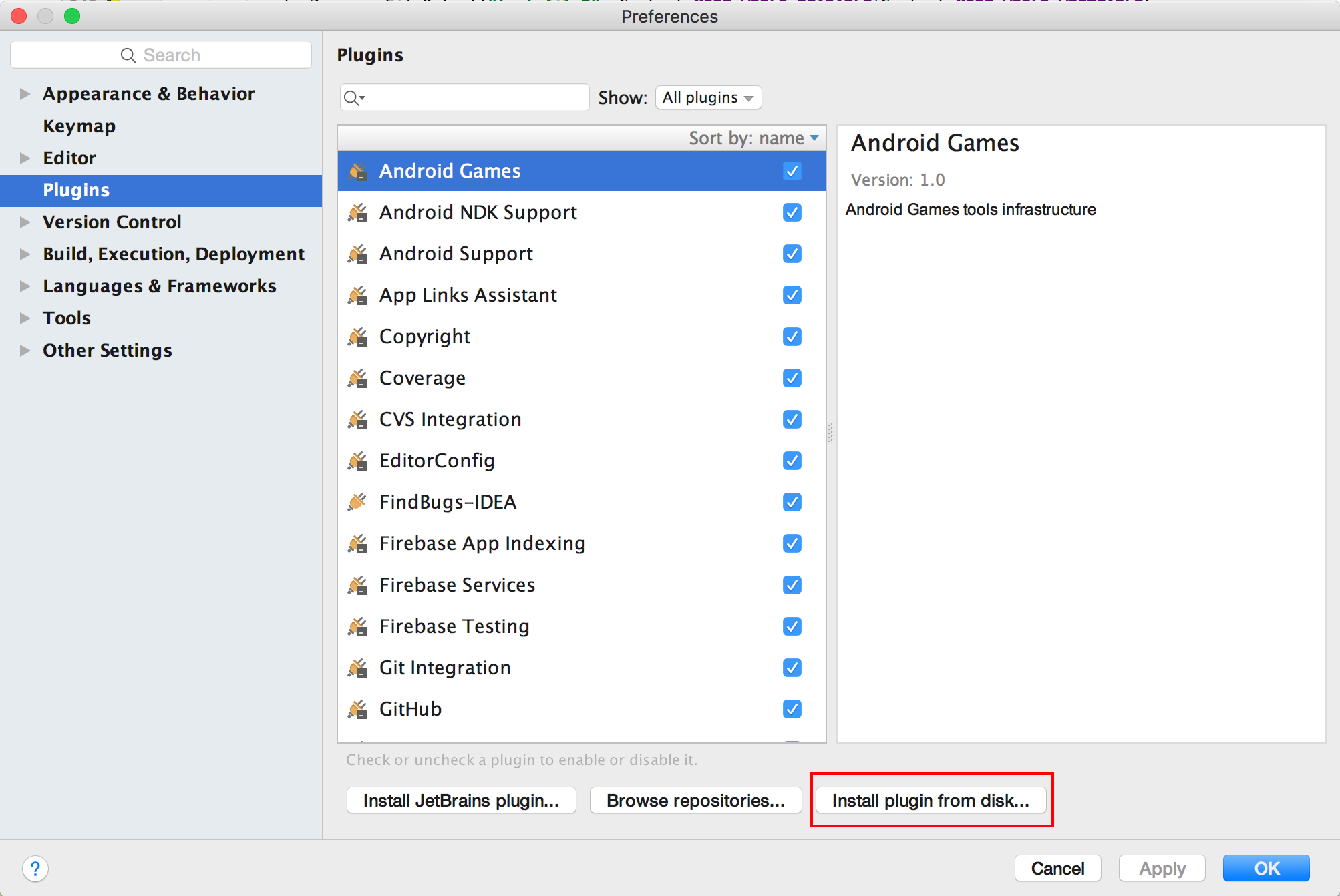Expand Version Control tree arrow
The width and height of the screenshot is (1340, 896).
point(25,222)
